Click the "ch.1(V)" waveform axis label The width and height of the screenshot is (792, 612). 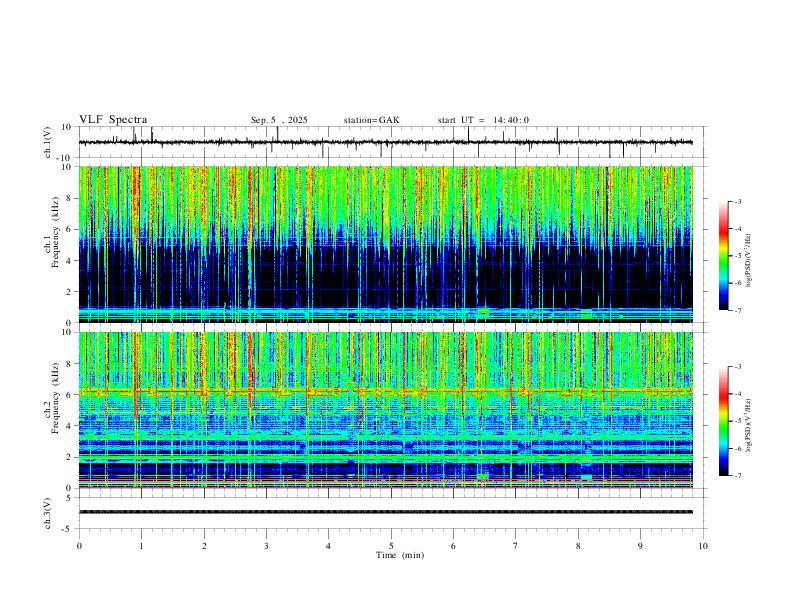pyautogui.click(x=48, y=142)
